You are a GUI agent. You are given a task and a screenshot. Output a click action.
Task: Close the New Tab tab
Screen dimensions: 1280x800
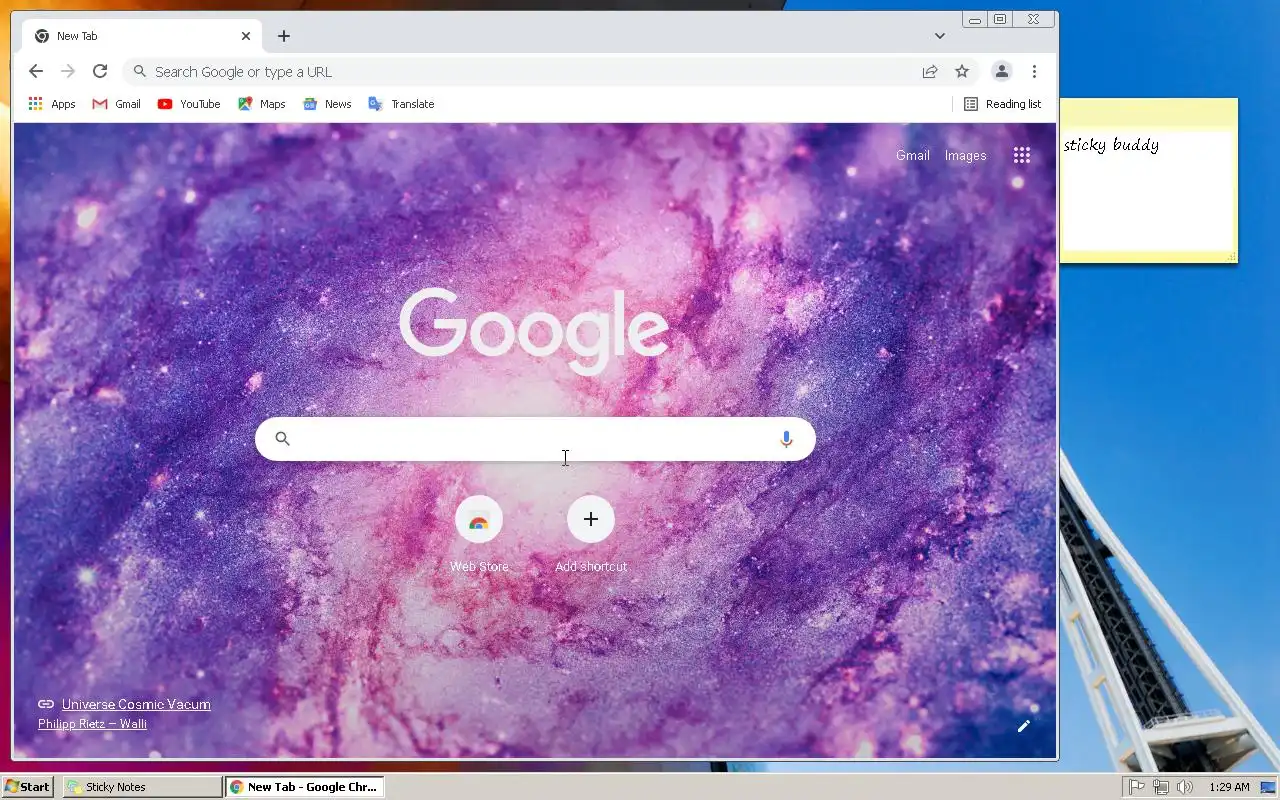pyautogui.click(x=246, y=36)
